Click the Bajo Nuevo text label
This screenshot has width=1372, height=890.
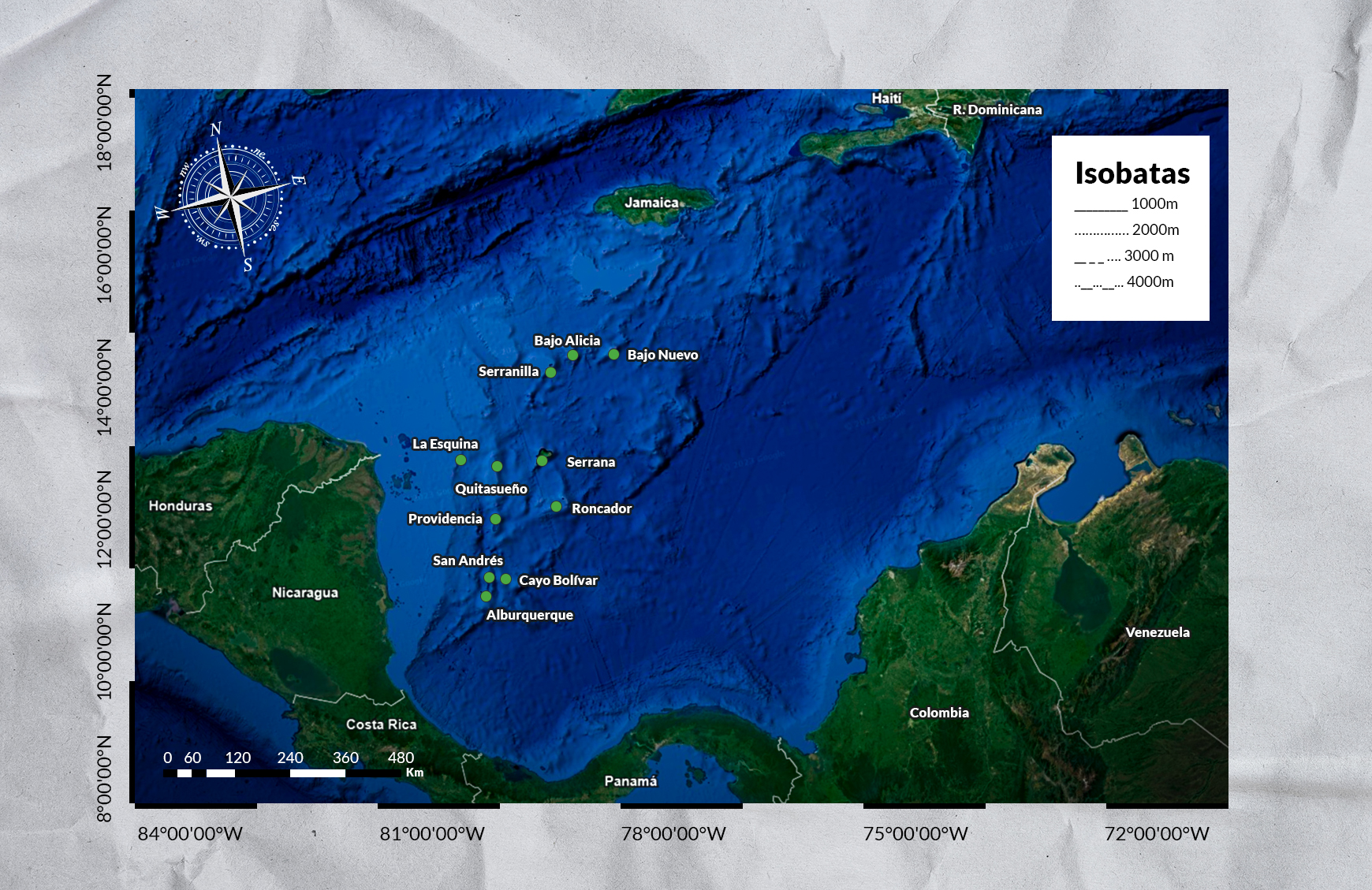663,355
